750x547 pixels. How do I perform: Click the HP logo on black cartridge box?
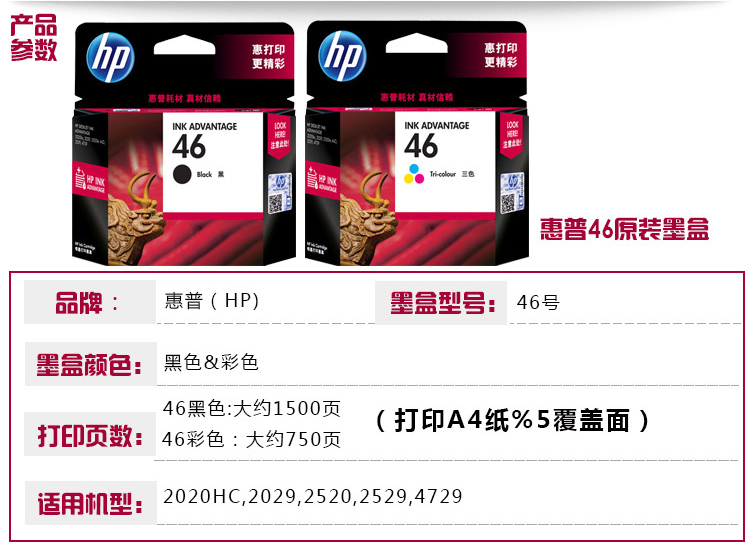(110, 57)
